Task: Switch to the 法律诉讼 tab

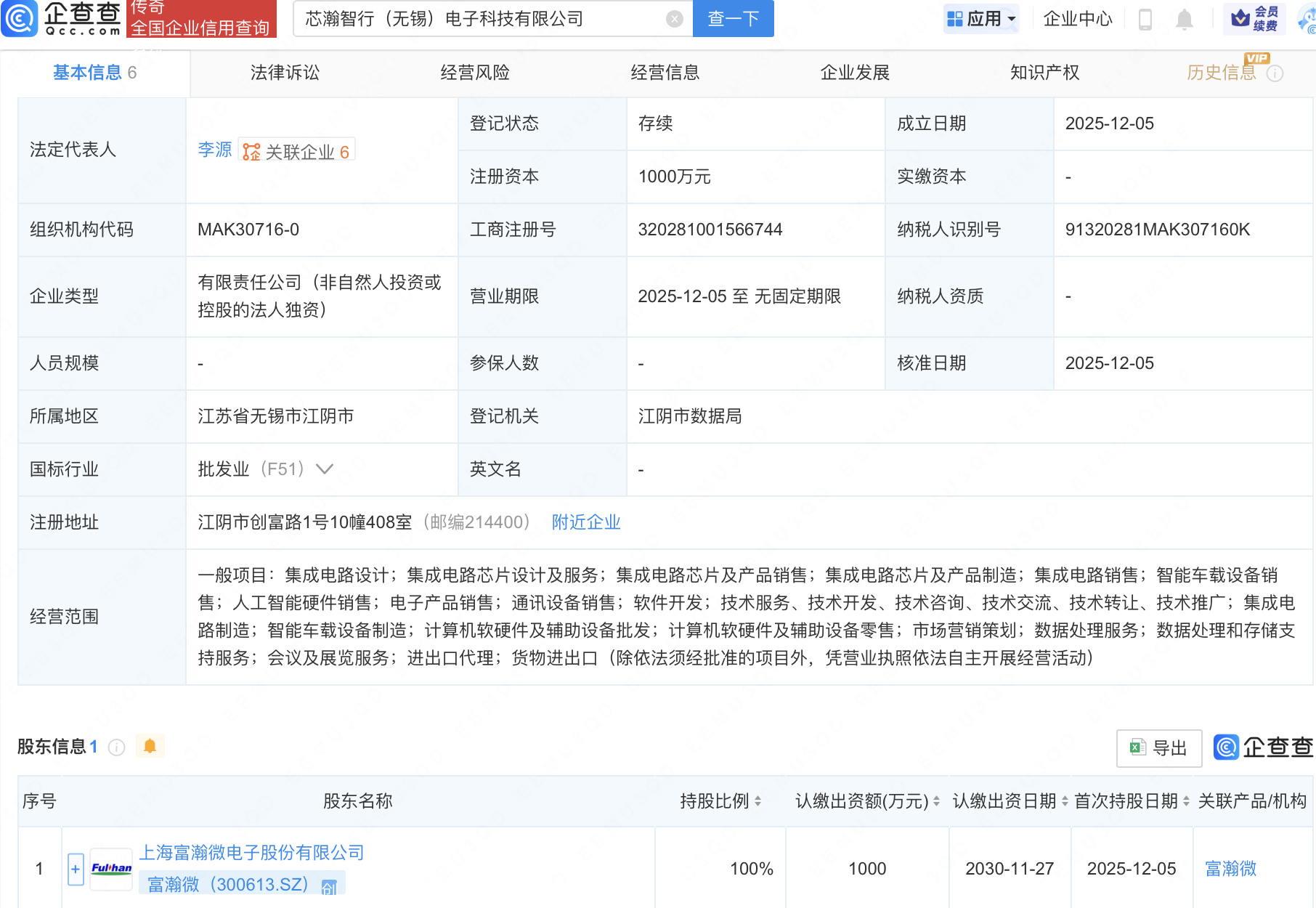Action: coord(285,72)
